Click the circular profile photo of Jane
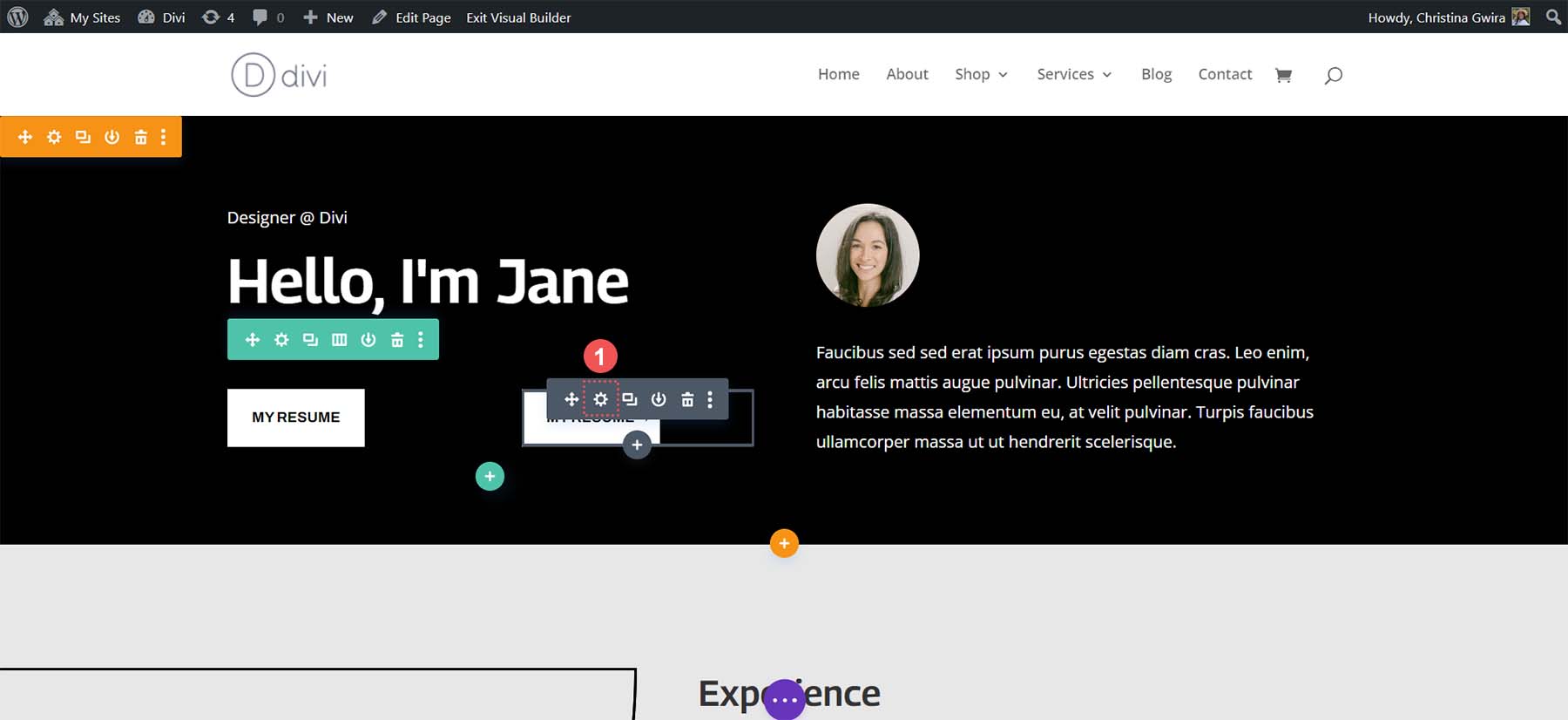The image size is (1568, 720). (868, 255)
